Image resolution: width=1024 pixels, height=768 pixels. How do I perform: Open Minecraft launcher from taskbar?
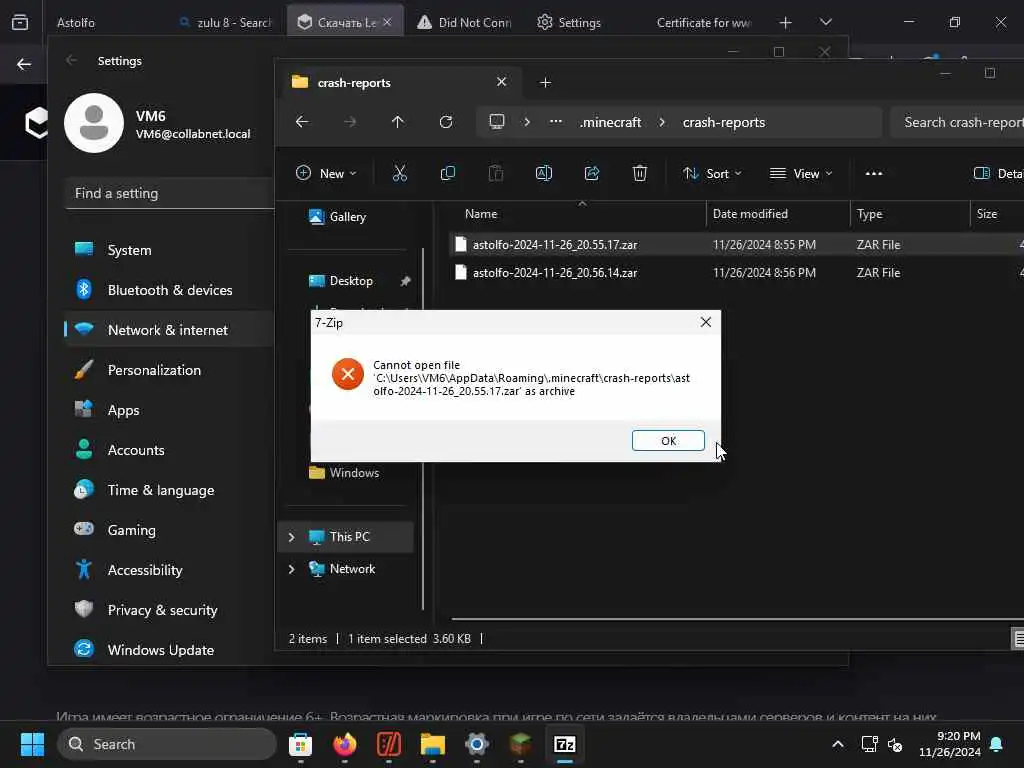(520, 744)
